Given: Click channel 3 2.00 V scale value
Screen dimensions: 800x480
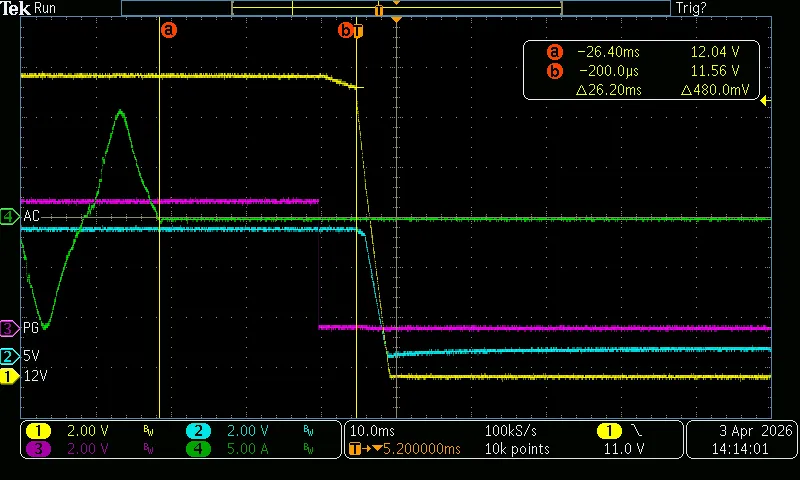Looking at the screenshot, I should click(x=88, y=449).
